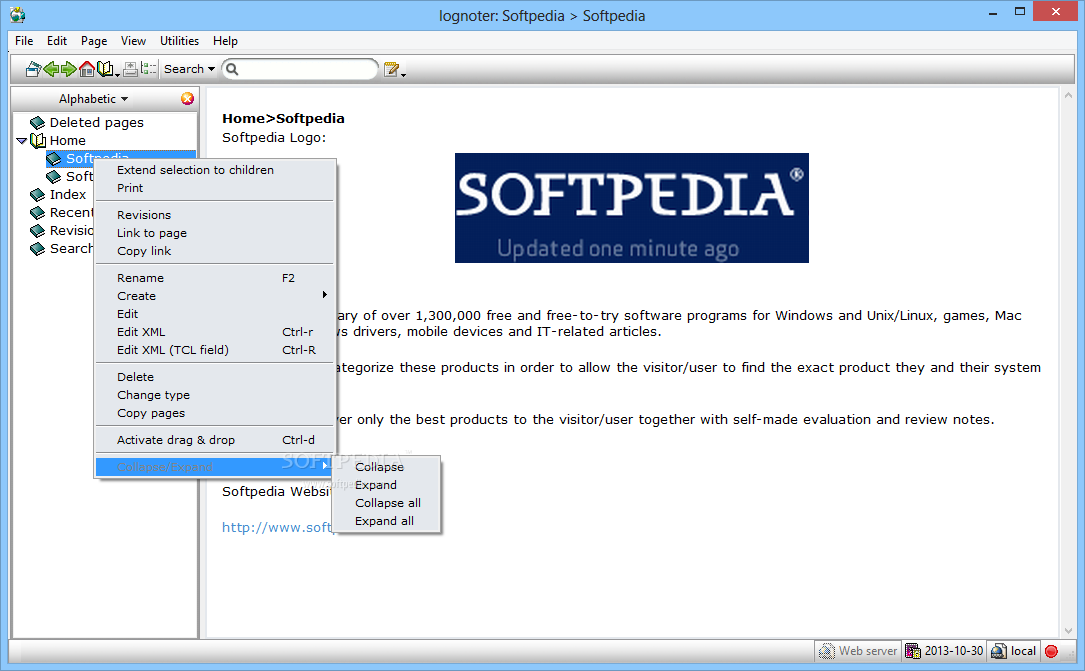
Task: Click the Web server status button
Action: 858,651
